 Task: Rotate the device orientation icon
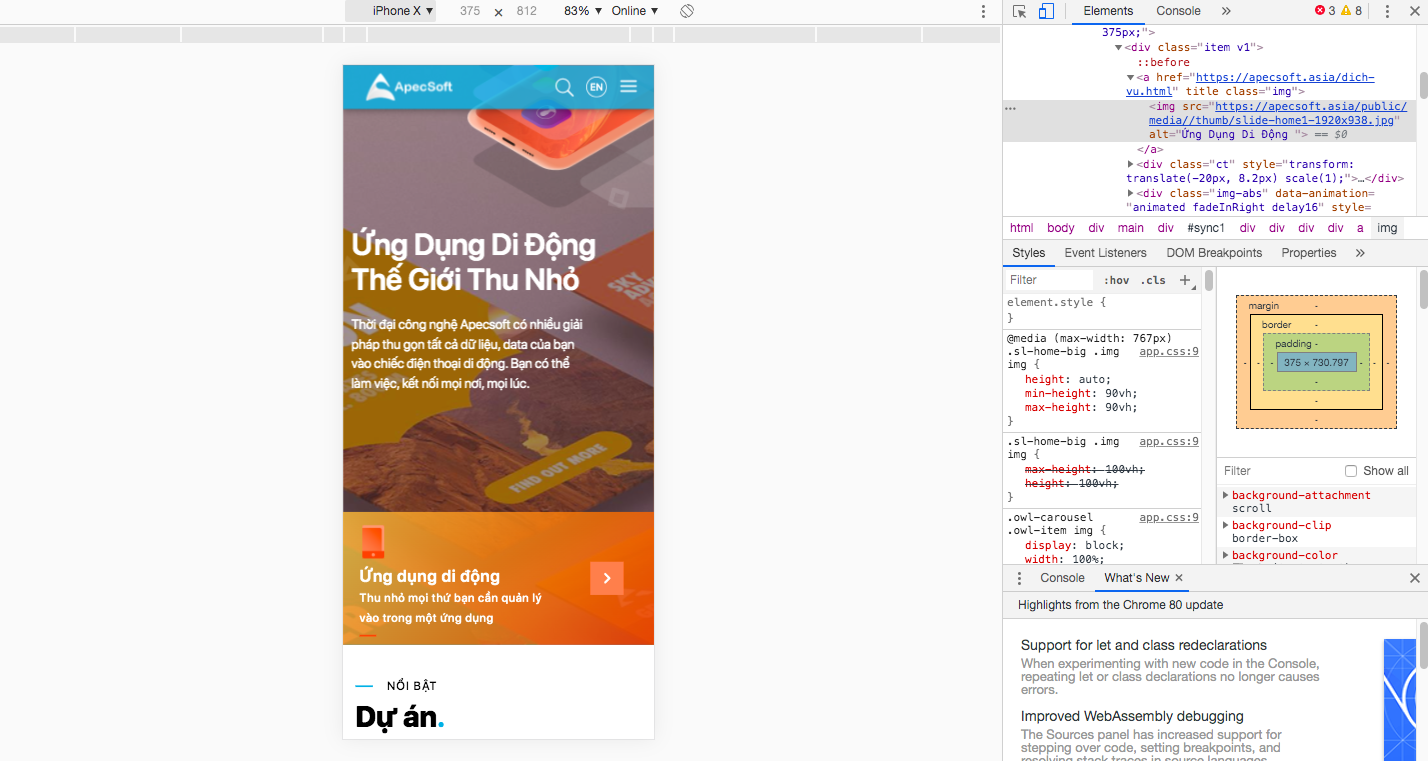pyautogui.click(x=687, y=11)
